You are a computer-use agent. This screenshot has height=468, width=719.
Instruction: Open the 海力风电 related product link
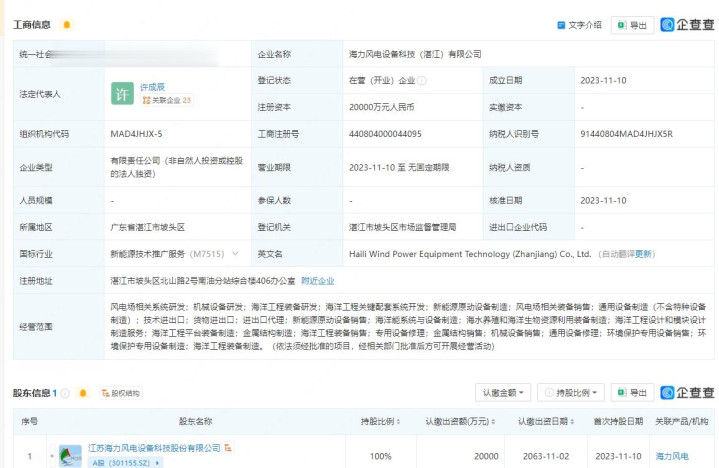tap(672, 457)
